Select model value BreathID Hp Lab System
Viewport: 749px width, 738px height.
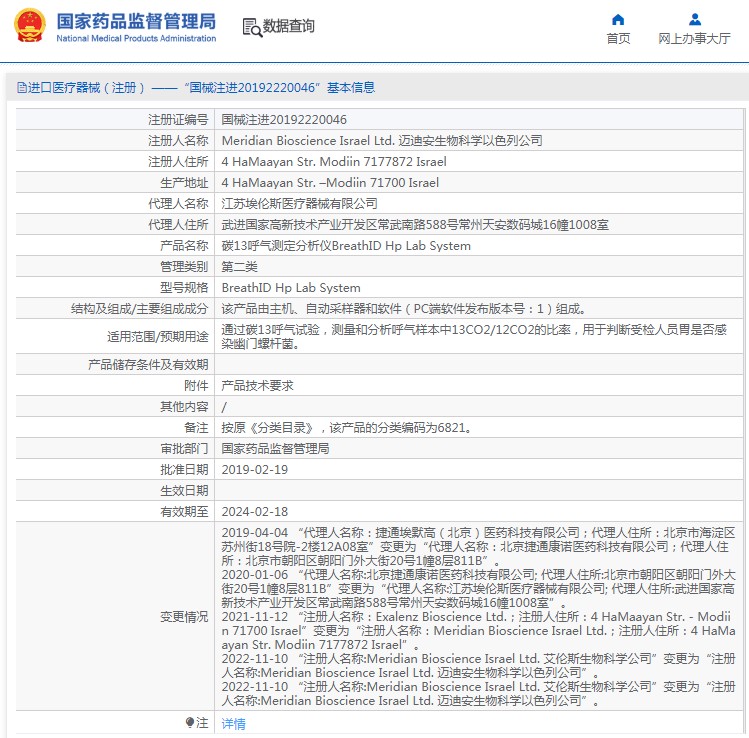(291, 288)
